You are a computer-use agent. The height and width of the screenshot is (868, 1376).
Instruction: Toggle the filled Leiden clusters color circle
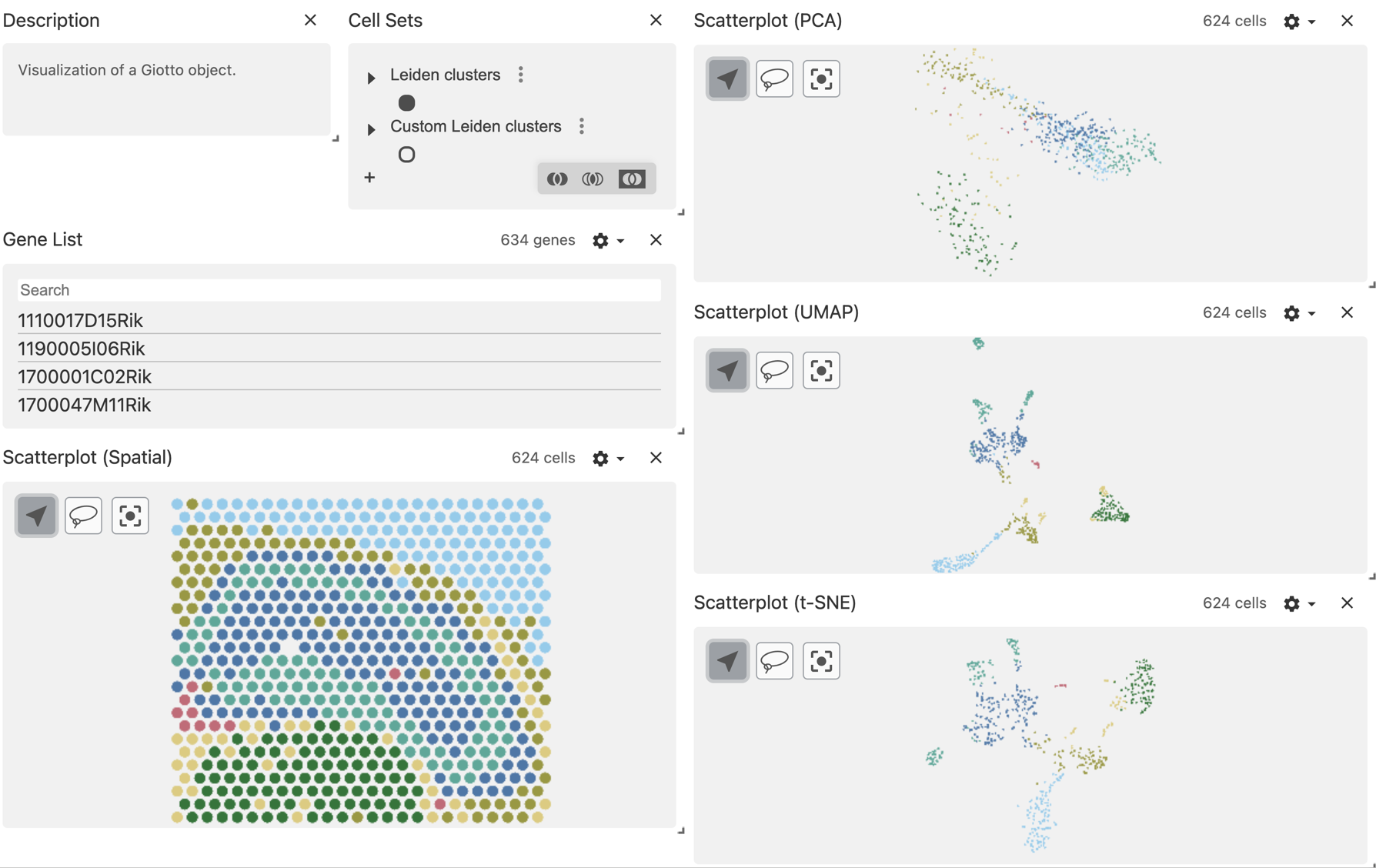click(406, 103)
